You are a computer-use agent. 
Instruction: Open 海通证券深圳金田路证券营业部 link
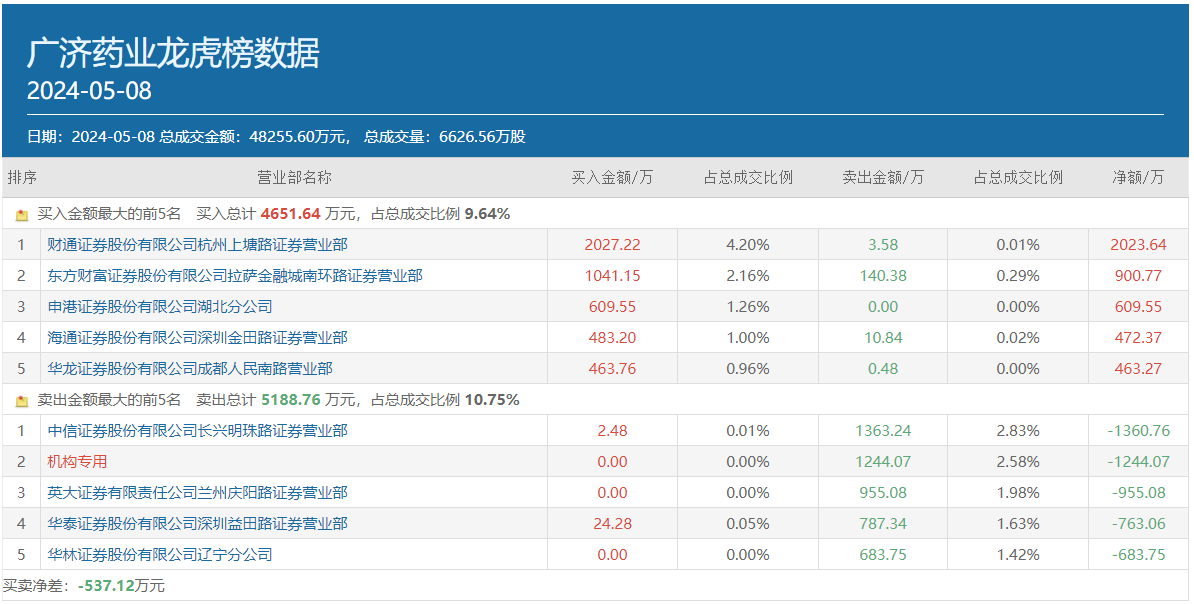(x=197, y=338)
